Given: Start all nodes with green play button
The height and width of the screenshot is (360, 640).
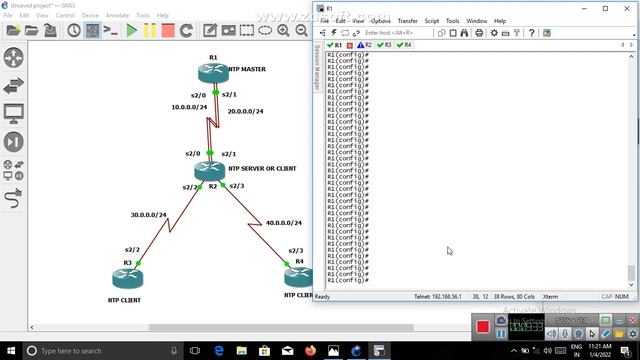Looking at the screenshot, I should point(131,31).
